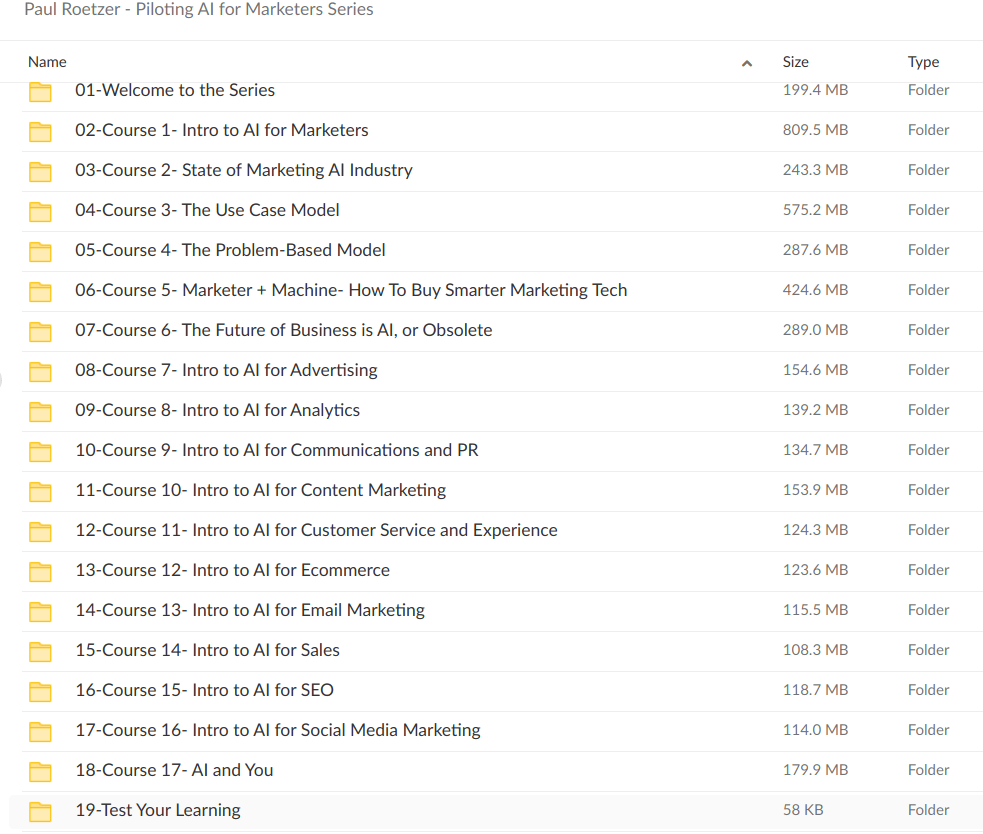Toggle sort order with the Name column arrow
The width and height of the screenshot is (983, 834).
pos(746,63)
